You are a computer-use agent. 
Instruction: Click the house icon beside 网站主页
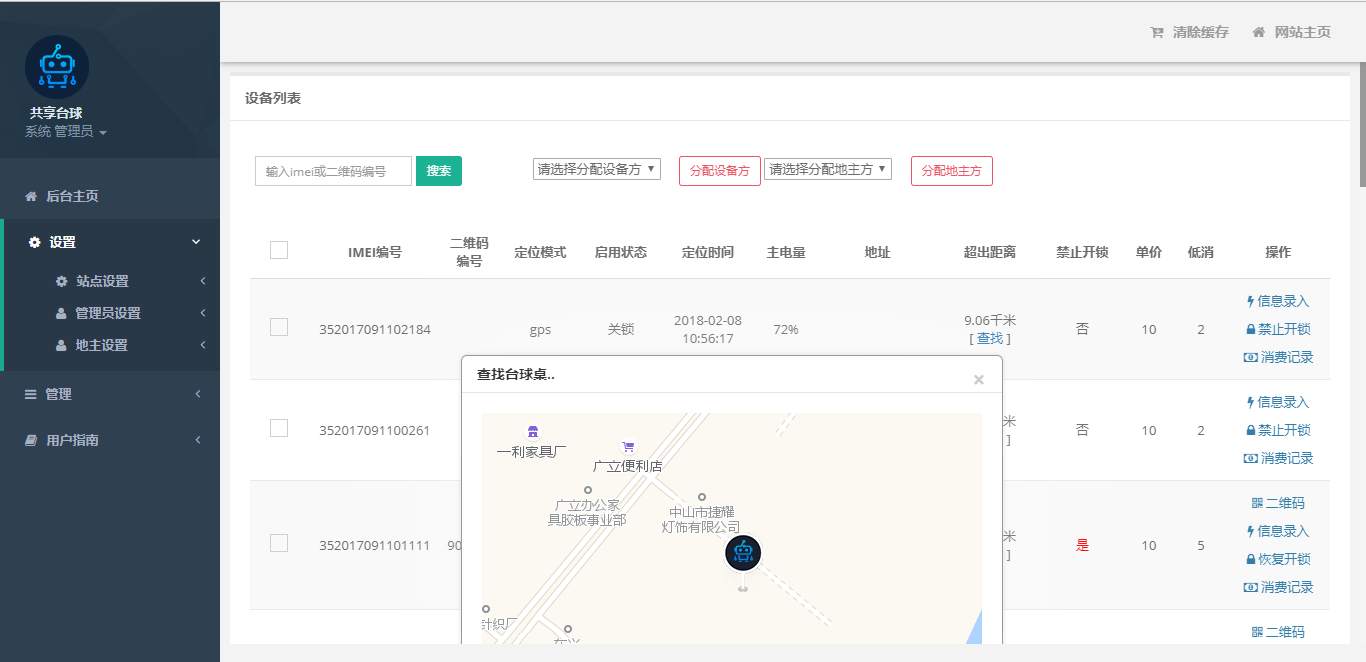point(1259,32)
